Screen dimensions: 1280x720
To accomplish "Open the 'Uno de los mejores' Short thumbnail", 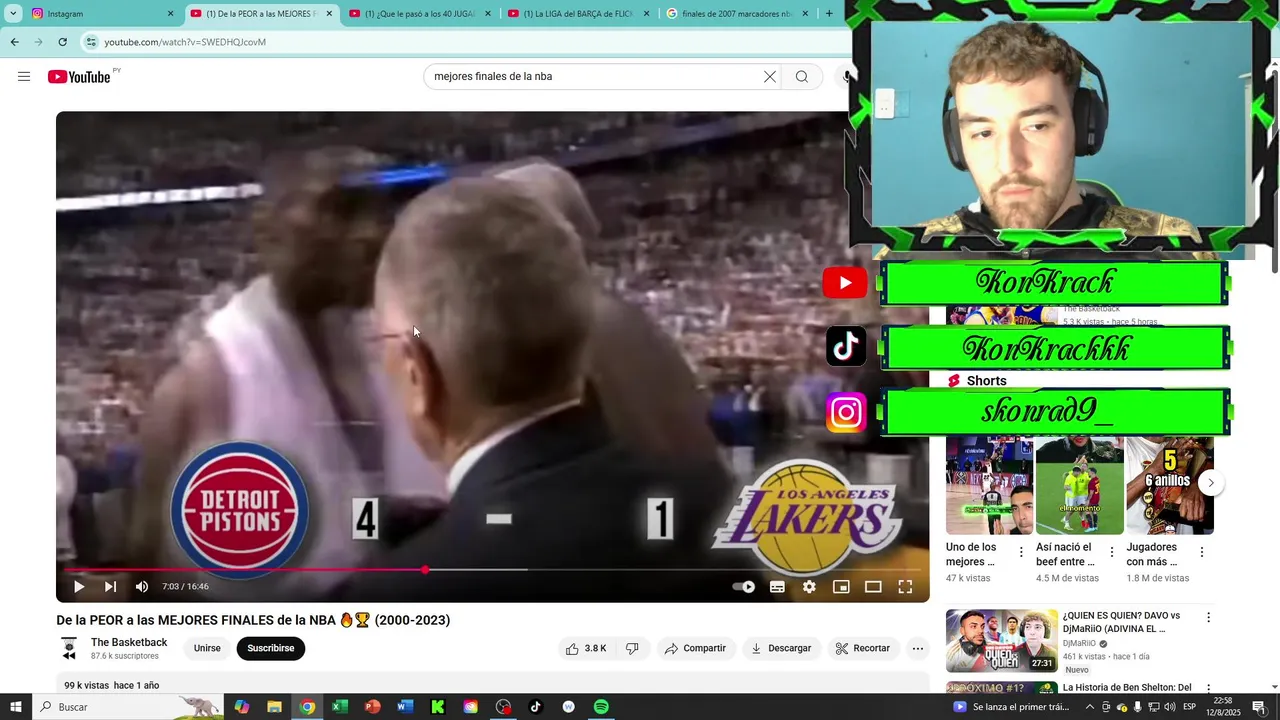I will point(989,485).
